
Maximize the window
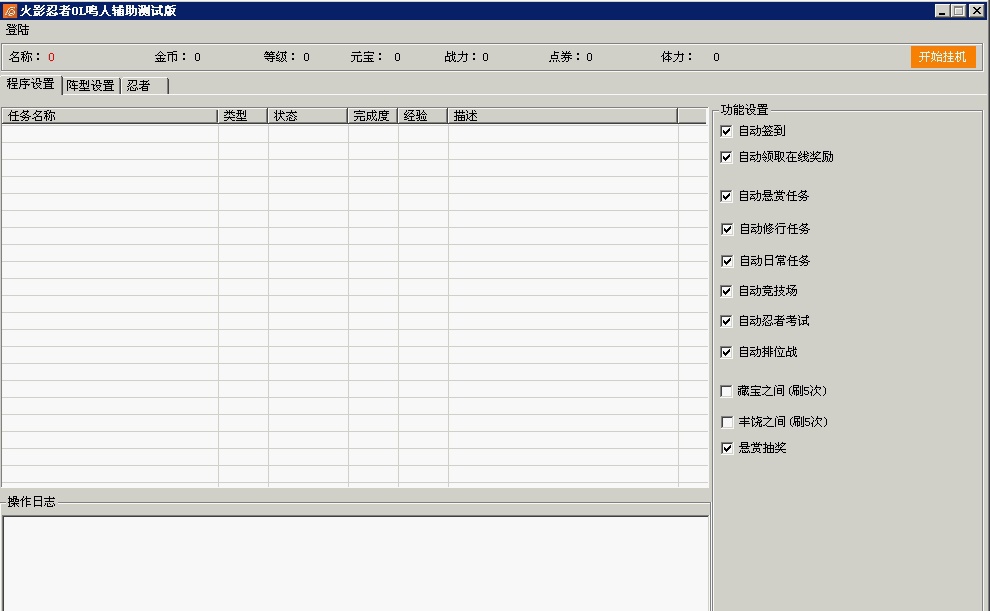click(x=958, y=11)
